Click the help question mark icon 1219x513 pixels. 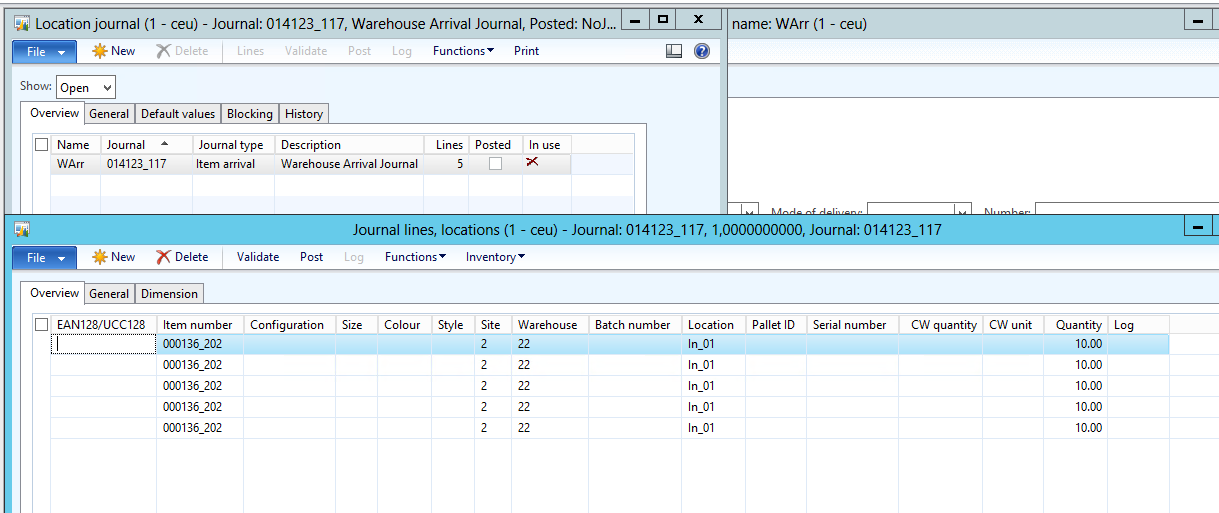tap(702, 51)
